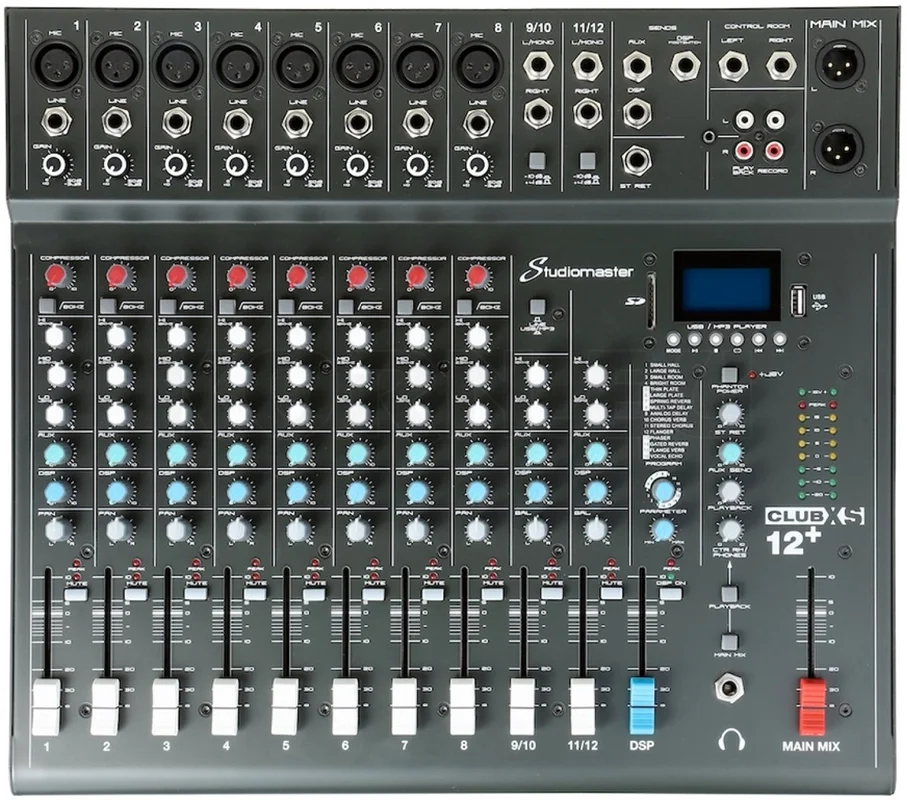Toggle the 80Hz filter on channel 3
Viewport: 907px width, 800px height.
point(167,306)
